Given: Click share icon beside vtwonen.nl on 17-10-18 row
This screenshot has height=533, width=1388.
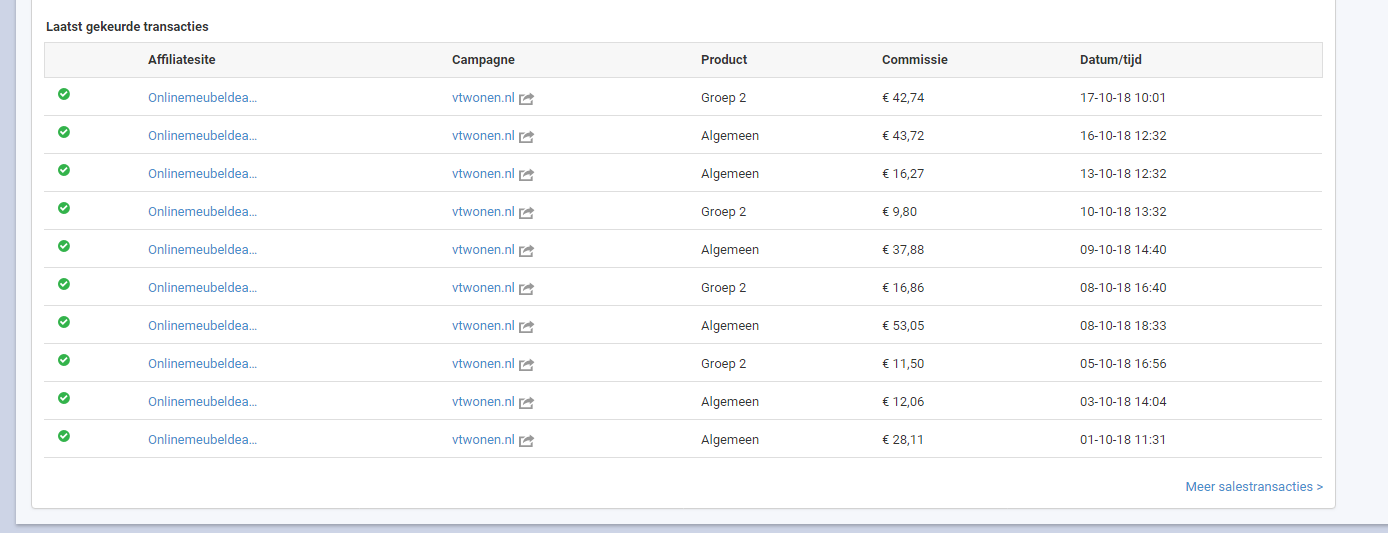Looking at the screenshot, I should 527,98.
